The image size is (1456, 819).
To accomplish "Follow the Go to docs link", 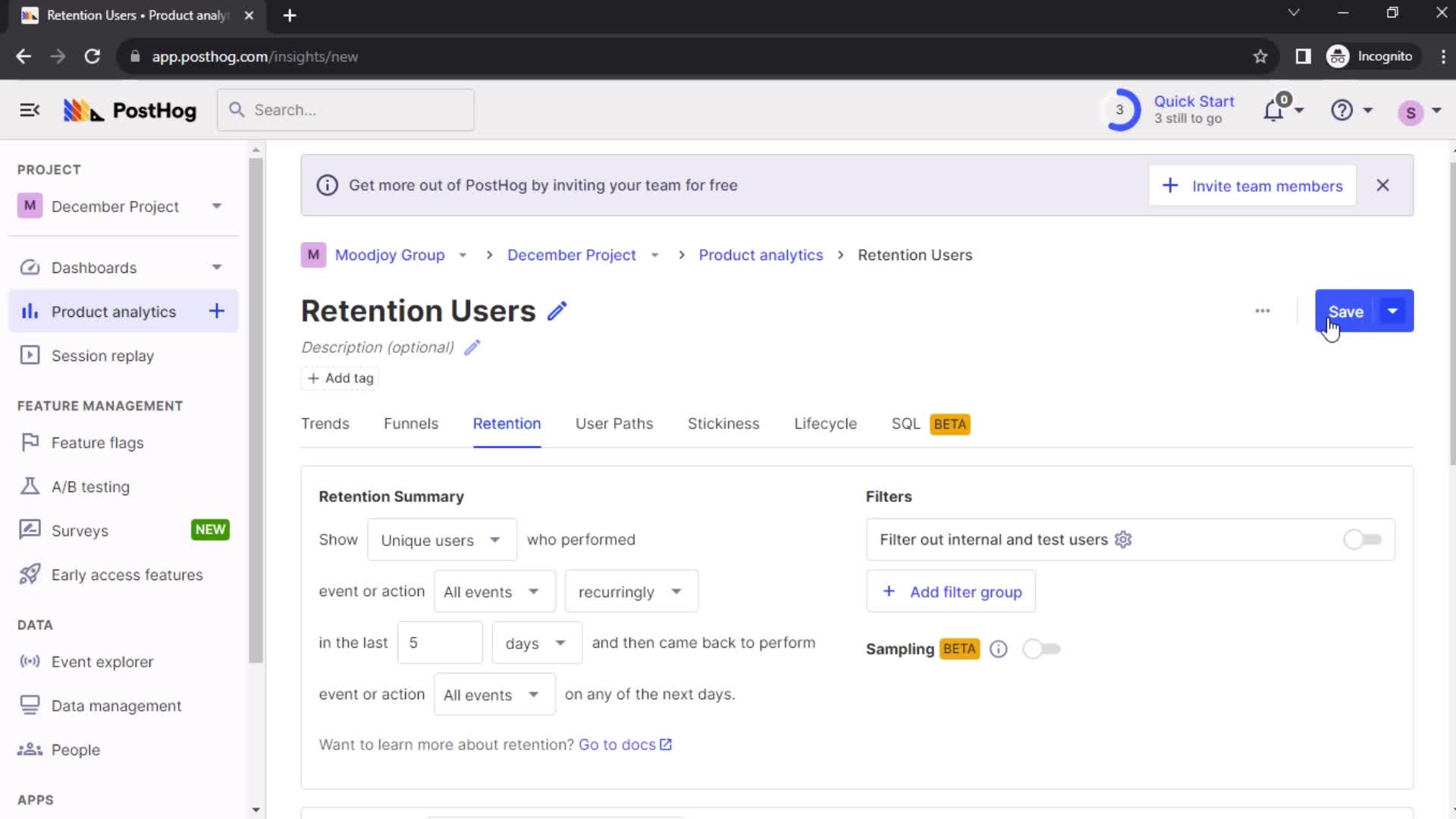I will click(x=626, y=745).
